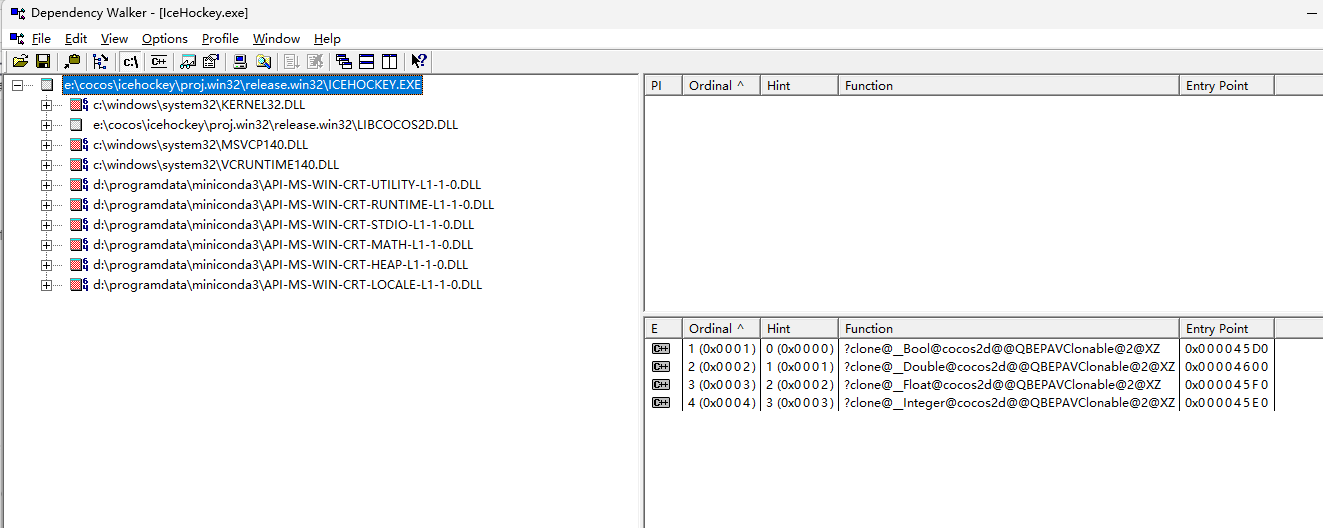The image size is (1323, 528).
Task: Expand the VCRUNTIME140.DLL tree node
Action: click(46, 165)
